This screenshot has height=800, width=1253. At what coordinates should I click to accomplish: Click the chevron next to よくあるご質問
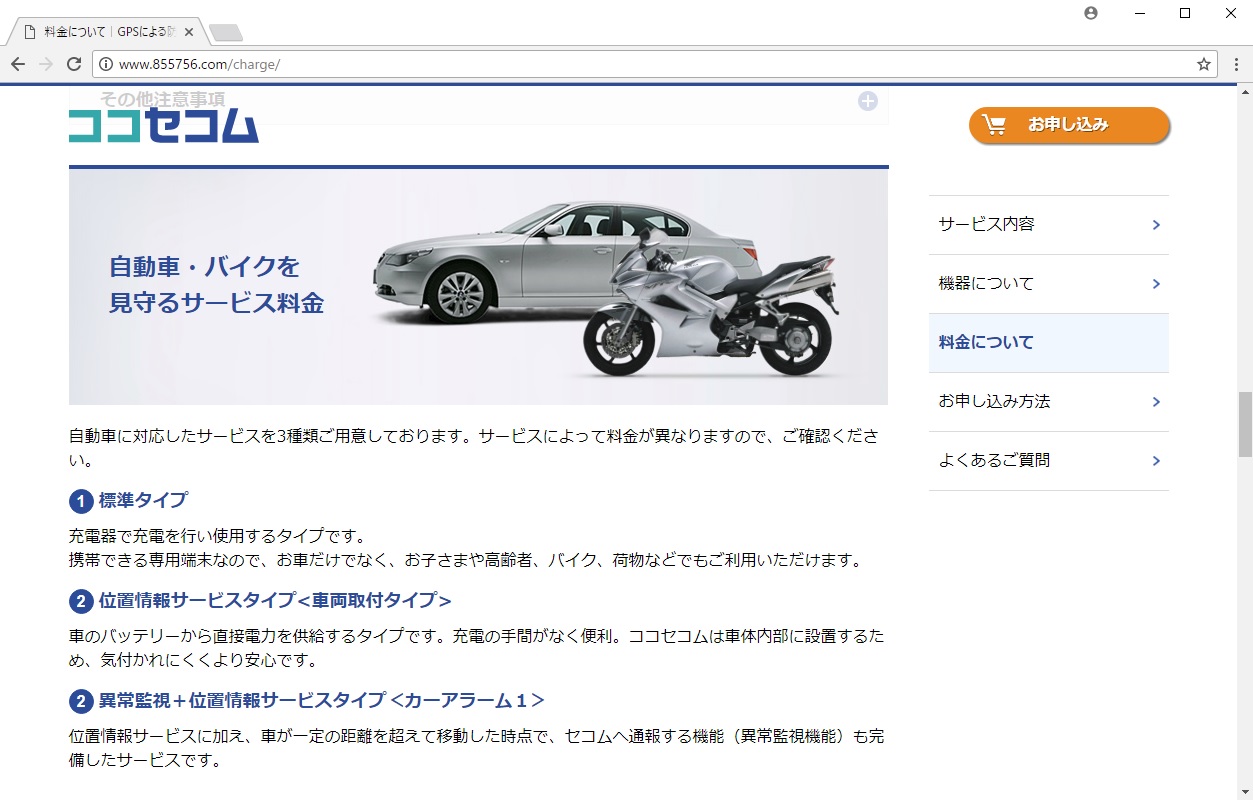click(1156, 461)
